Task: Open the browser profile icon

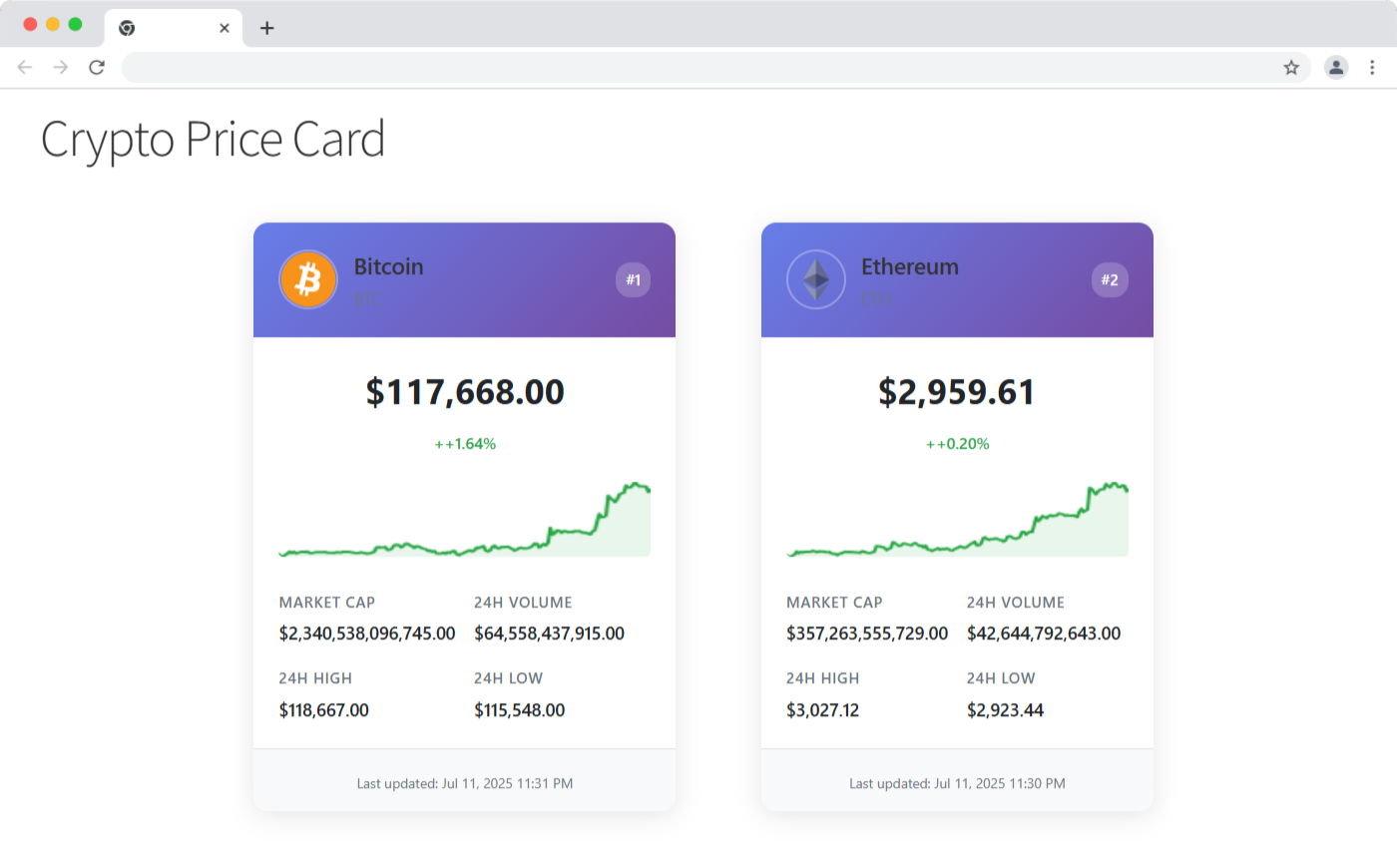Action: pyautogui.click(x=1336, y=68)
